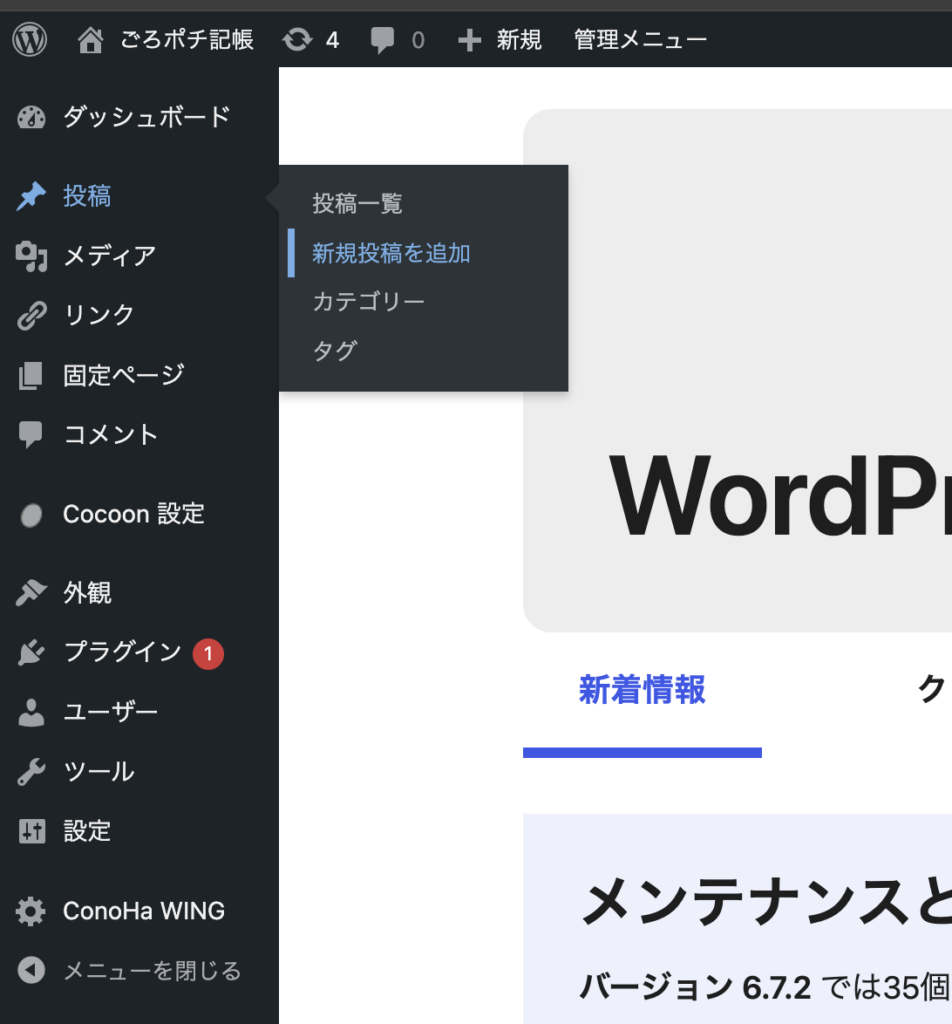This screenshot has height=1024, width=952.
Task: Open ユーザー in the sidebar
Action: click(110, 712)
